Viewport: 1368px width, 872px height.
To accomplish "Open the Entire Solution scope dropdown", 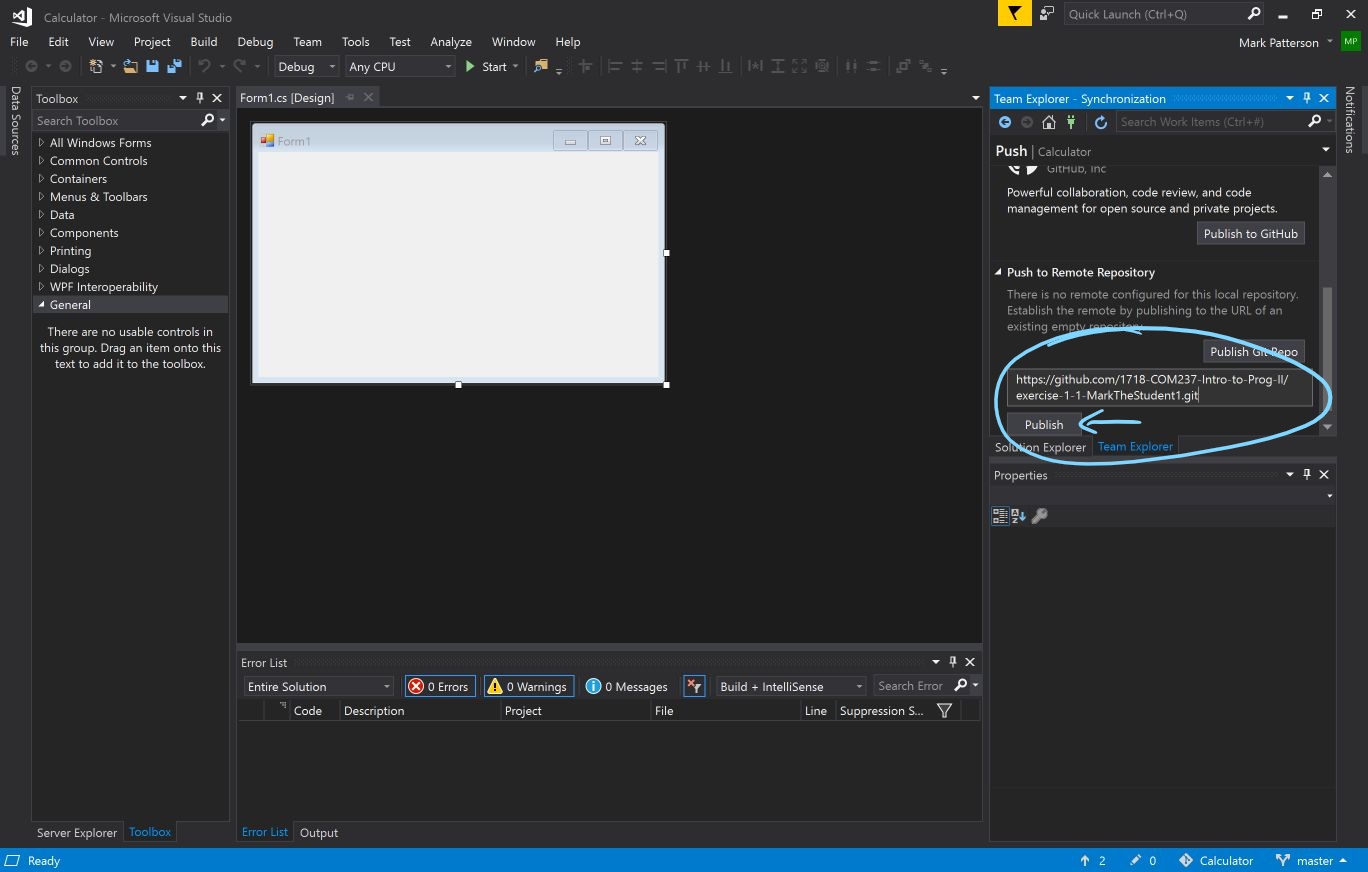I will click(x=319, y=686).
